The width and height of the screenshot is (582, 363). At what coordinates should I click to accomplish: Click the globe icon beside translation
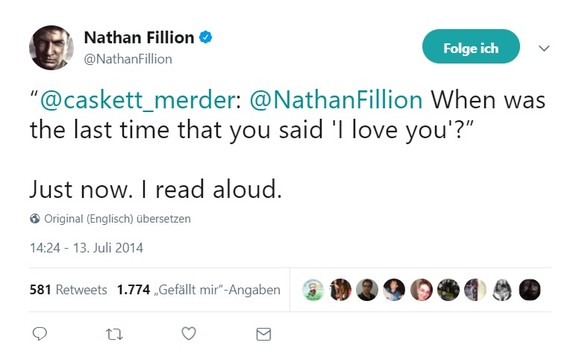tap(35, 219)
